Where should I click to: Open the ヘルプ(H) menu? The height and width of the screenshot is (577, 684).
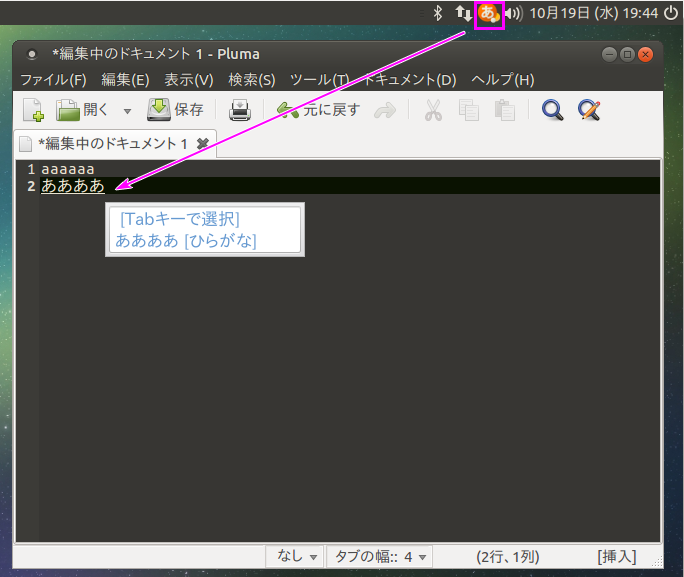(x=503, y=80)
